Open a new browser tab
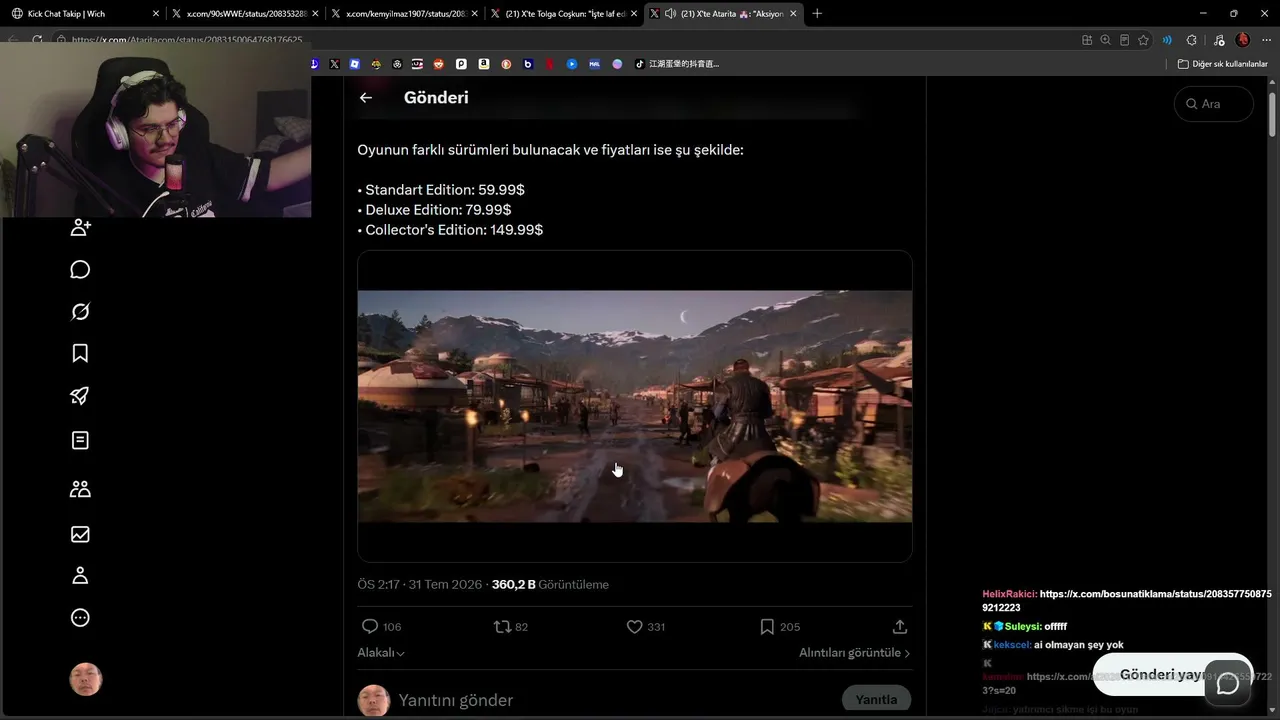 click(x=817, y=14)
